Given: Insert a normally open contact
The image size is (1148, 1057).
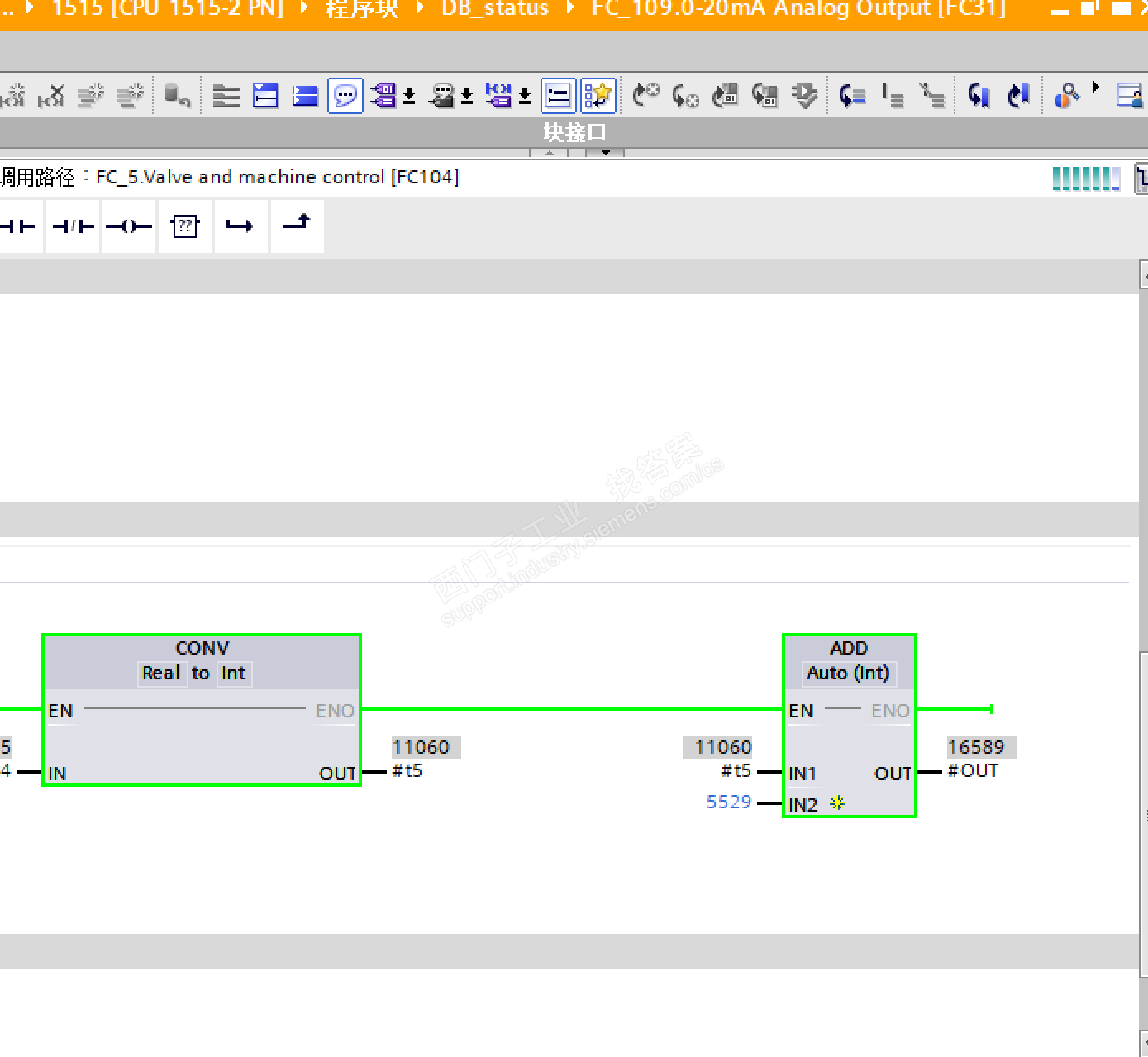Looking at the screenshot, I should tap(18, 226).
